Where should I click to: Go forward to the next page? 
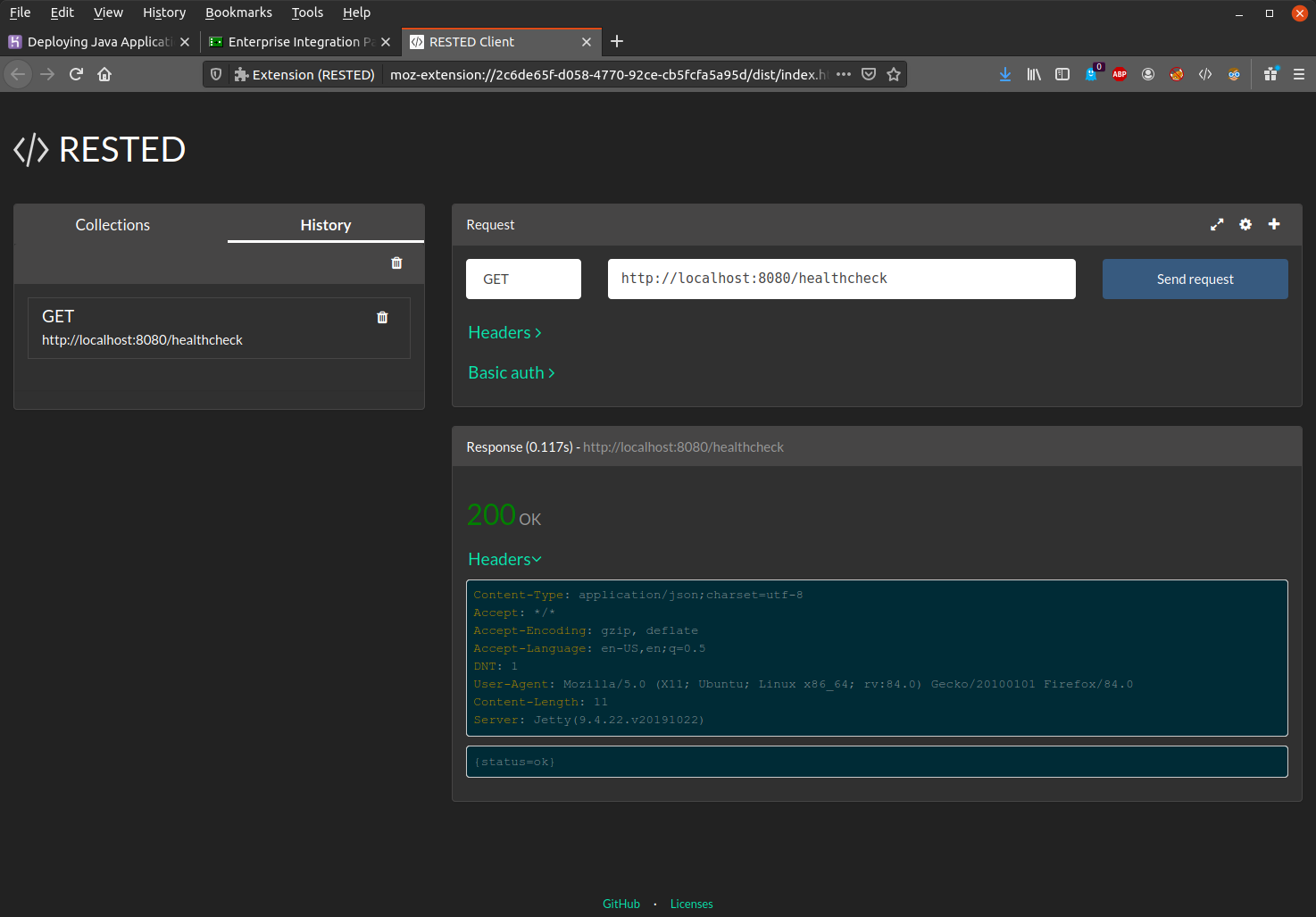pyautogui.click(x=47, y=74)
